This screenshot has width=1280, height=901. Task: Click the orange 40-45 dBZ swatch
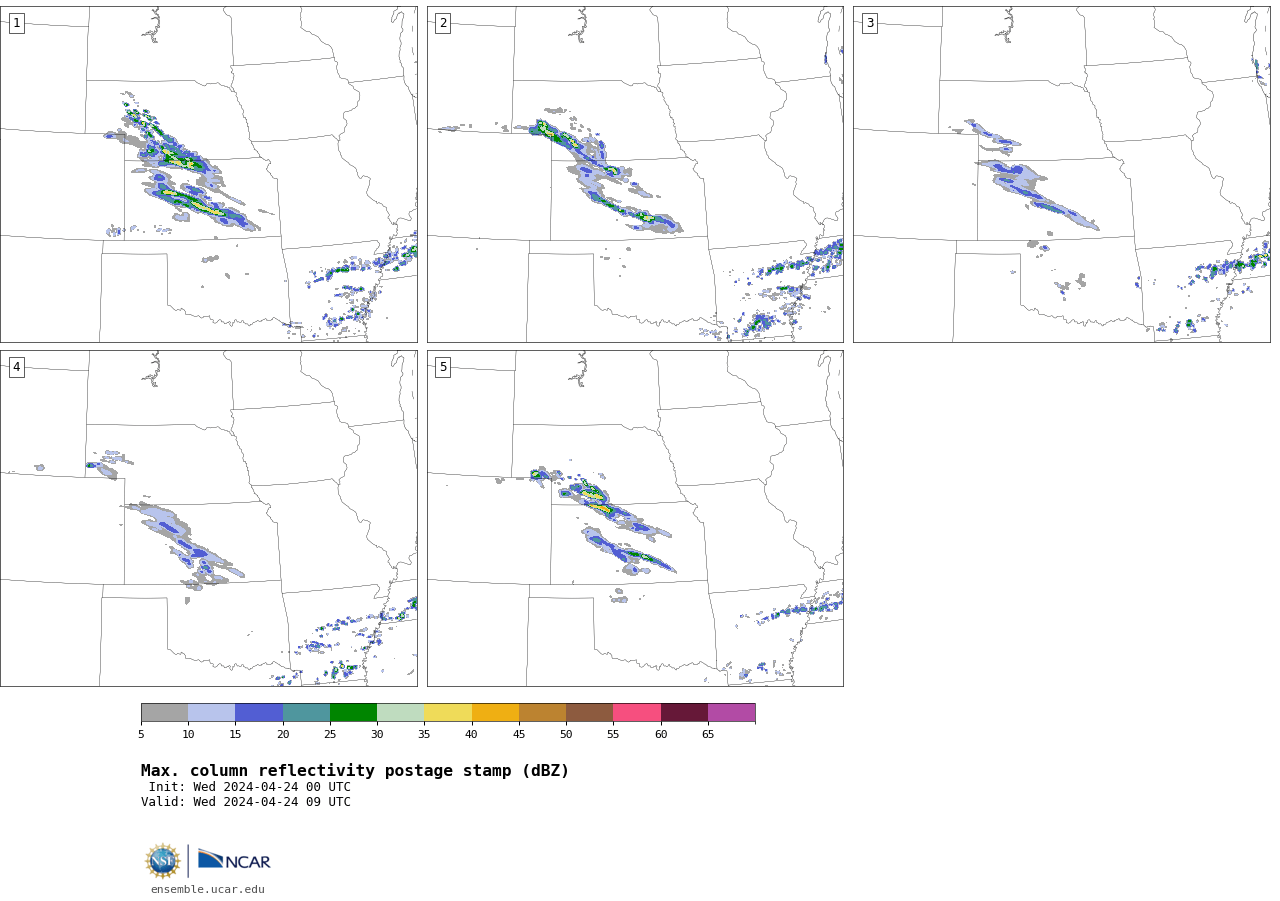(x=495, y=712)
